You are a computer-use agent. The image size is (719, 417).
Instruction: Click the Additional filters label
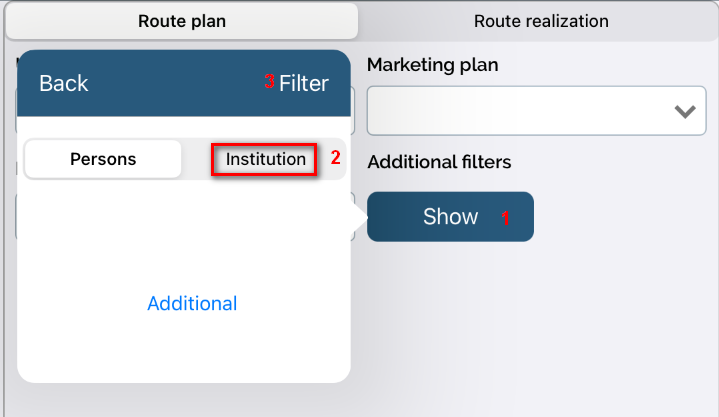click(x=439, y=161)
